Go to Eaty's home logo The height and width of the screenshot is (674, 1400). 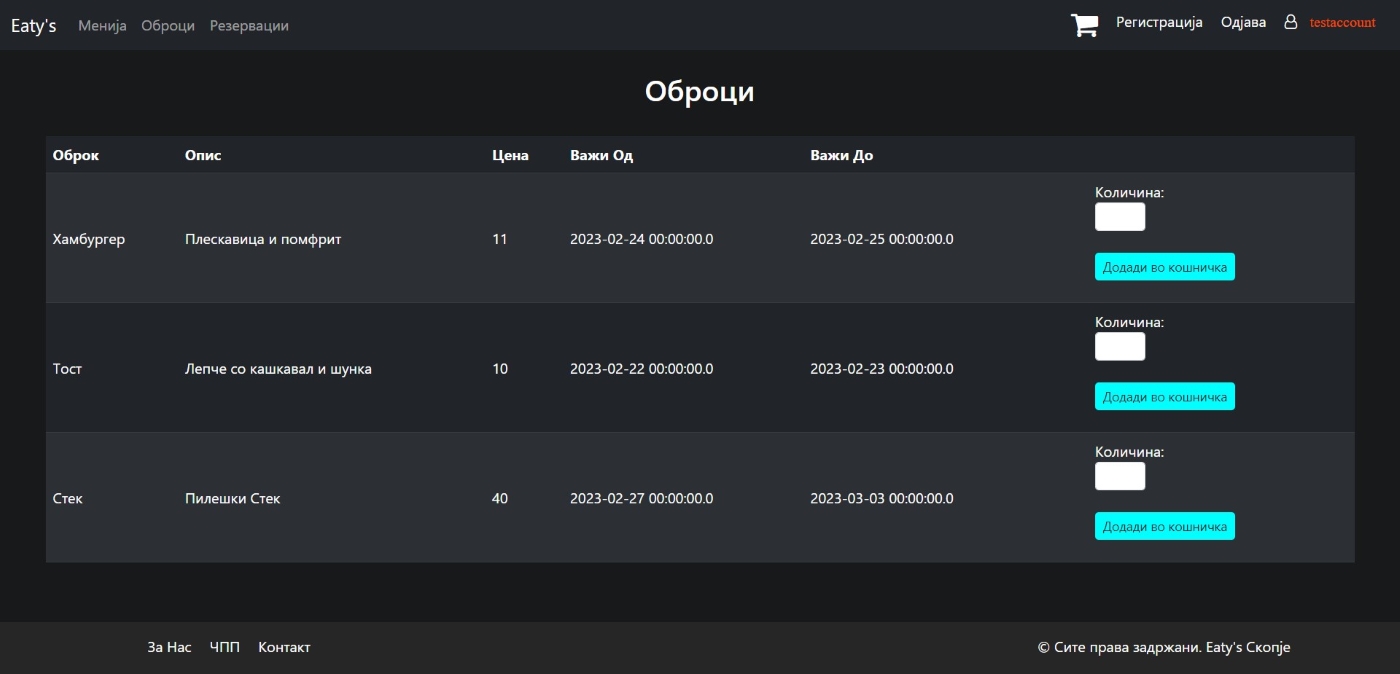click(x=33, y=26)
